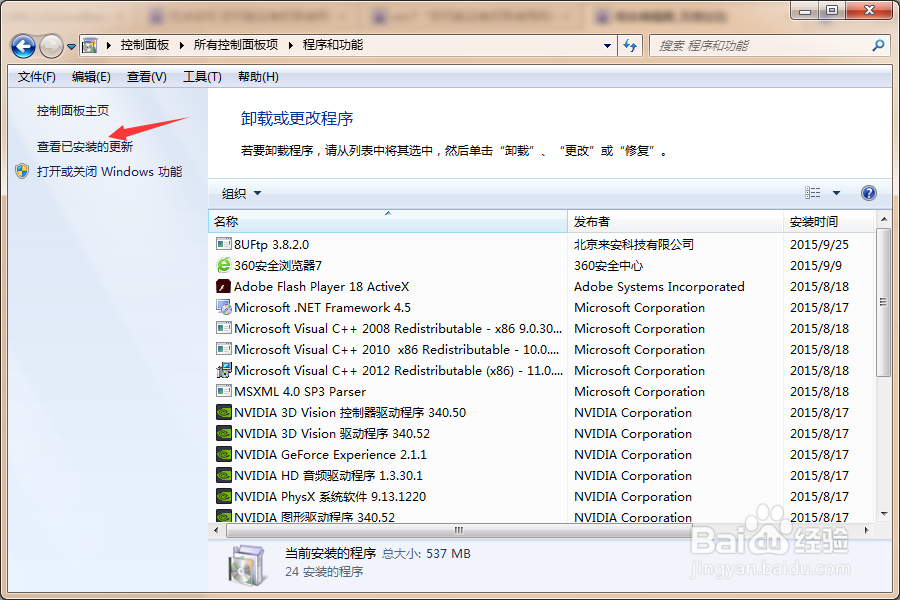This screenshot has width=900, height=600.
Task: Open 查看已安装的更新 link
Action: (x=85, y=147)
